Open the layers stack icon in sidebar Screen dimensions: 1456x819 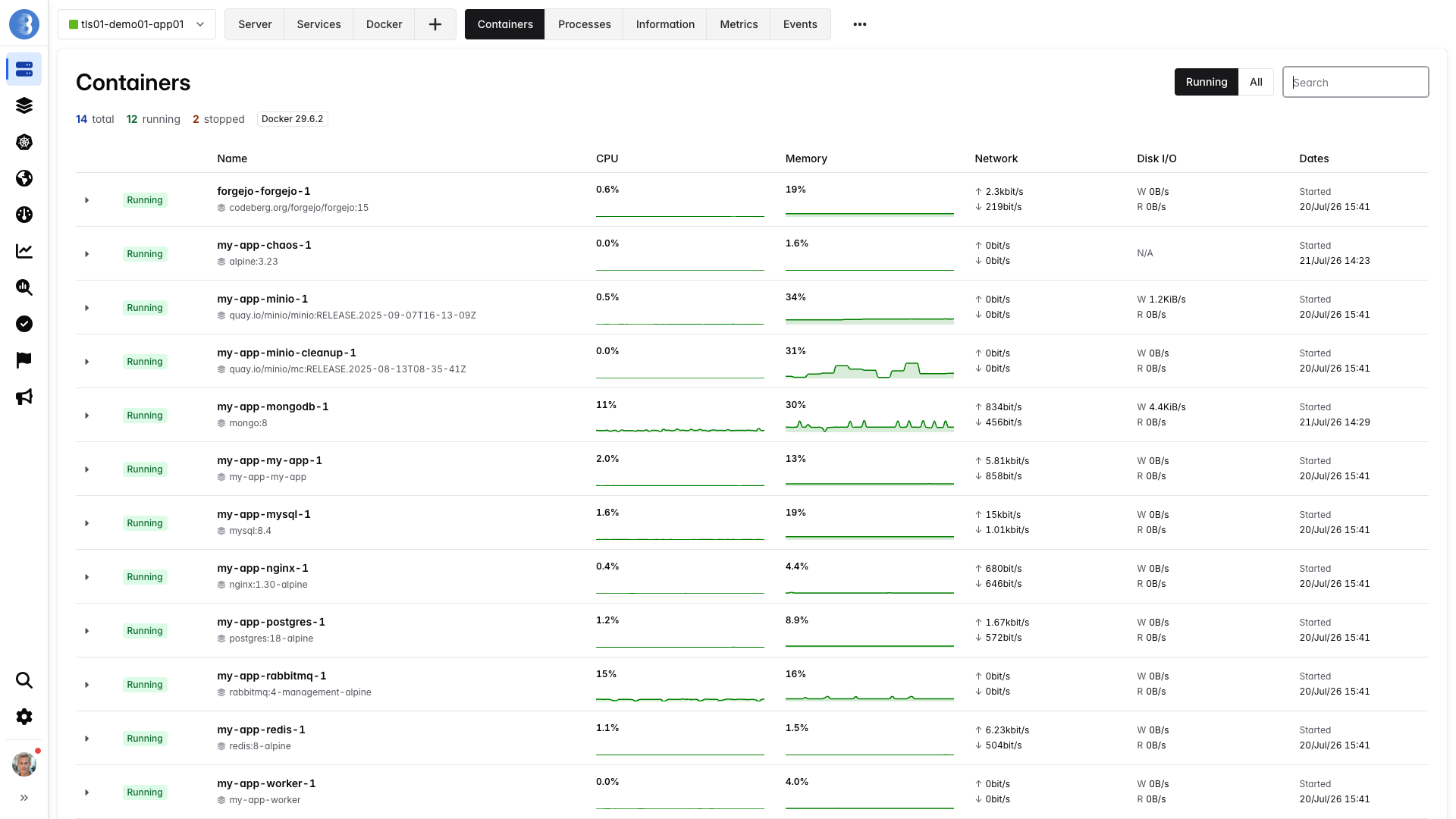24,105
